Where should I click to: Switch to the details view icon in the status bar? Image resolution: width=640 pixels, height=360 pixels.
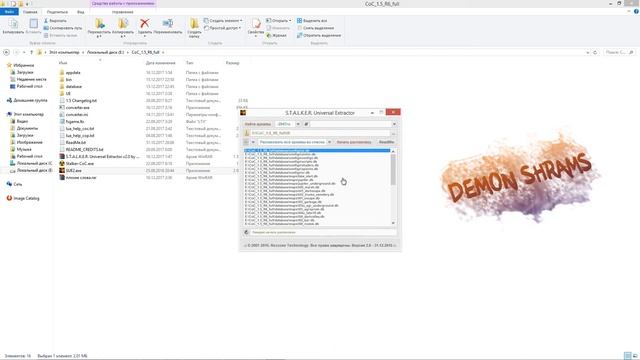click(628, 356)
